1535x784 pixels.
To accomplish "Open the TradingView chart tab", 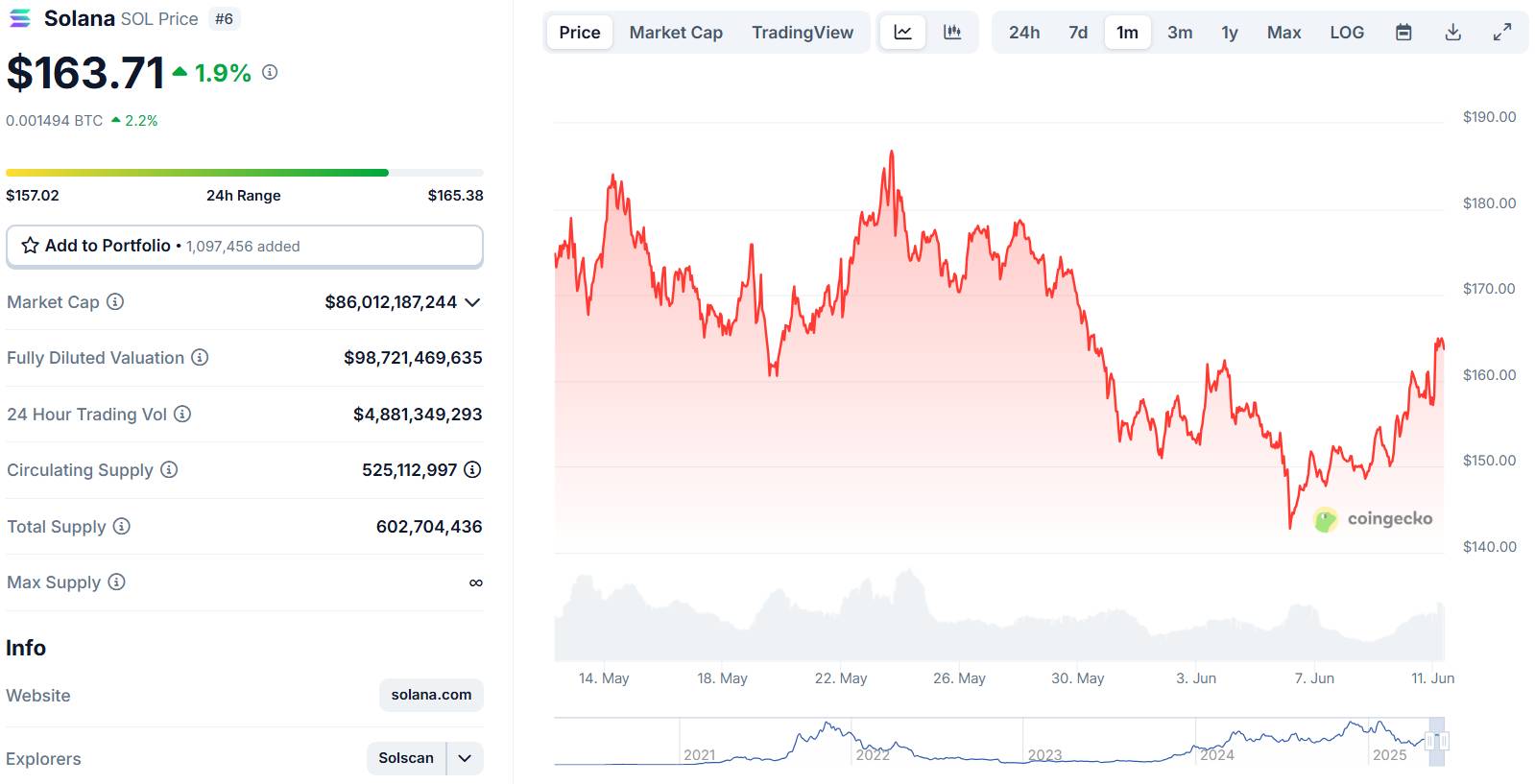I will (803, 33).
